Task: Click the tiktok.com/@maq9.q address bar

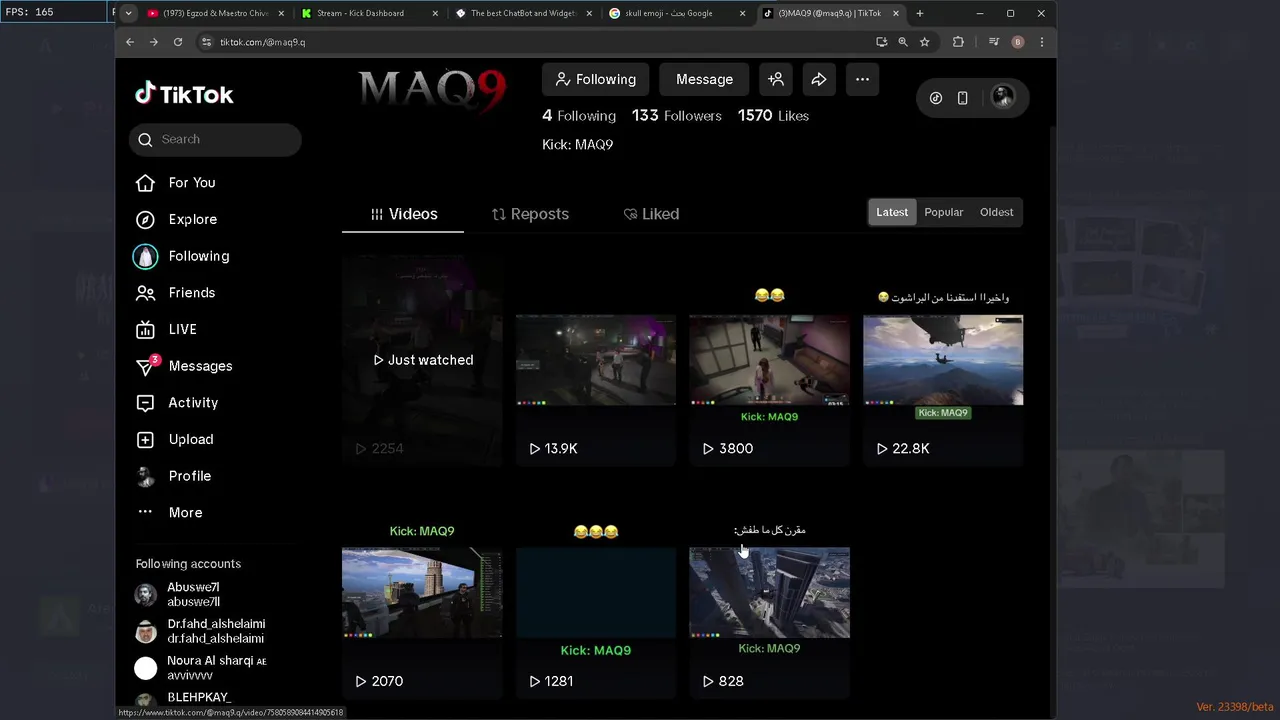Action: 534,42
